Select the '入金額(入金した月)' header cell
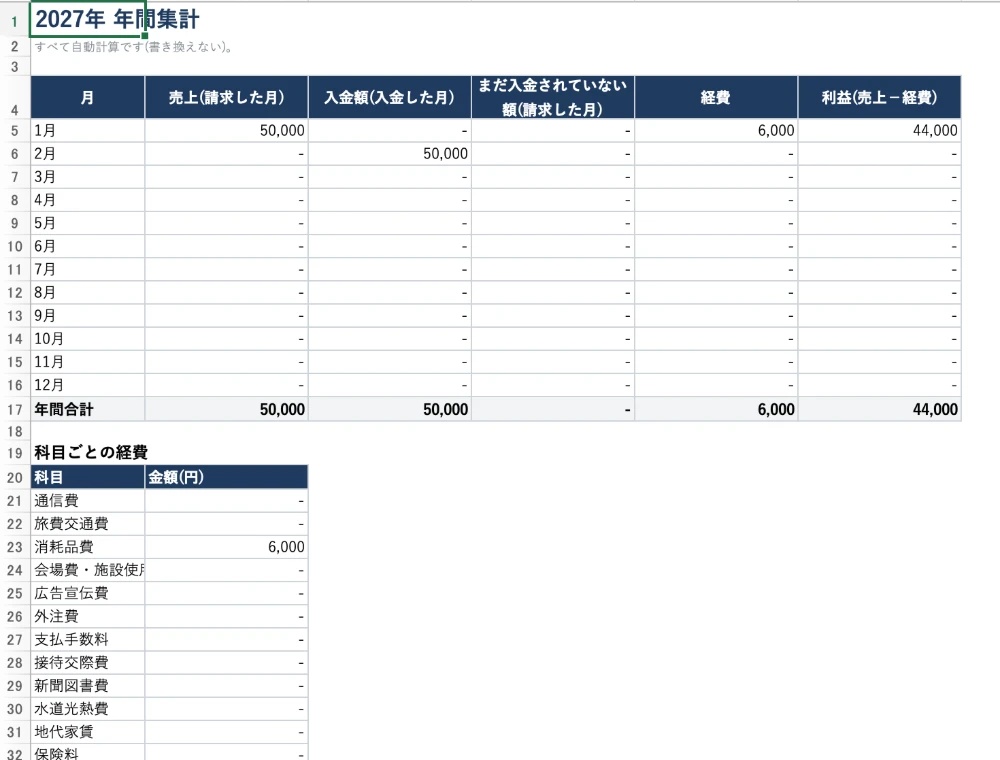Screen dimensions: 1000x760 point(390,98)
